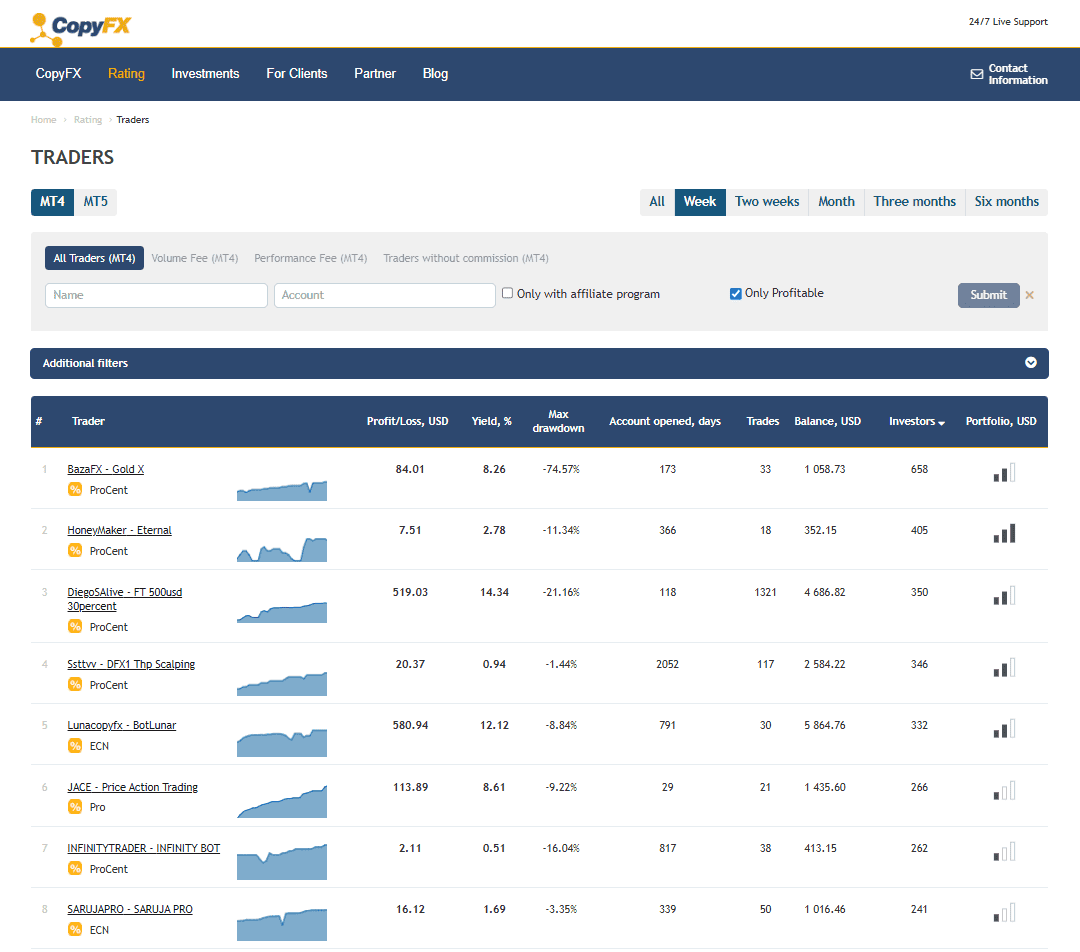The width and height of the screenshot is (1080, 952).
Task: Switch to the MT4 tab
Action: pos(52,202)
